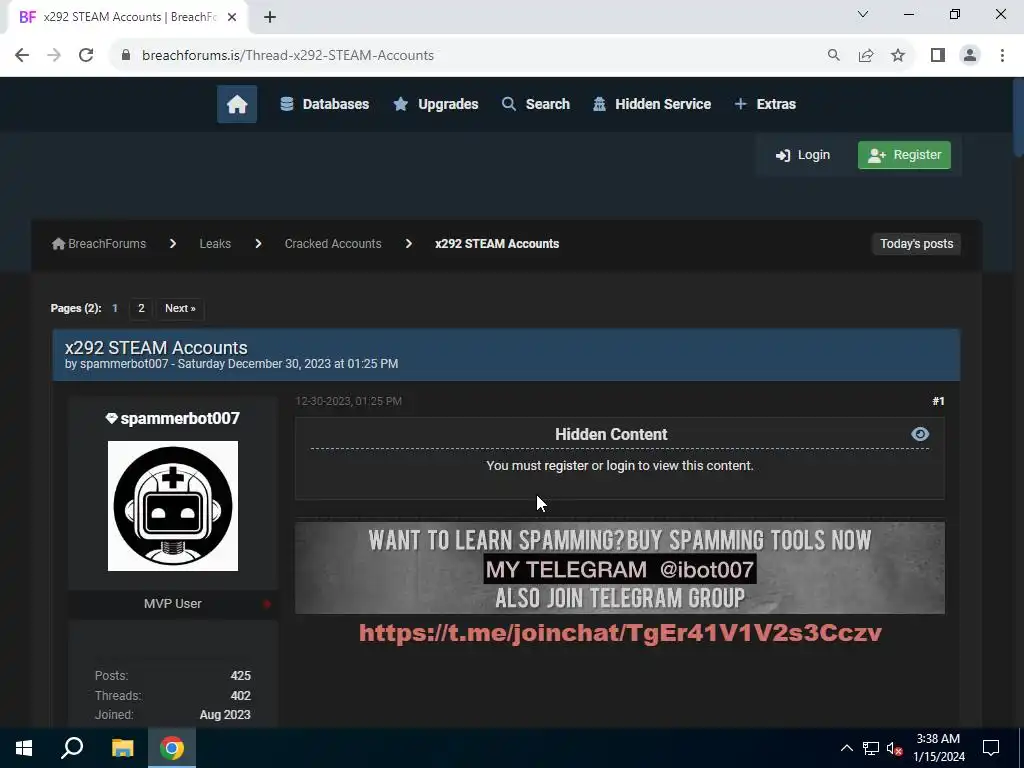Click the Threads count 402
Viewport: 1024px width, 768px height.
tap(240, 696)
